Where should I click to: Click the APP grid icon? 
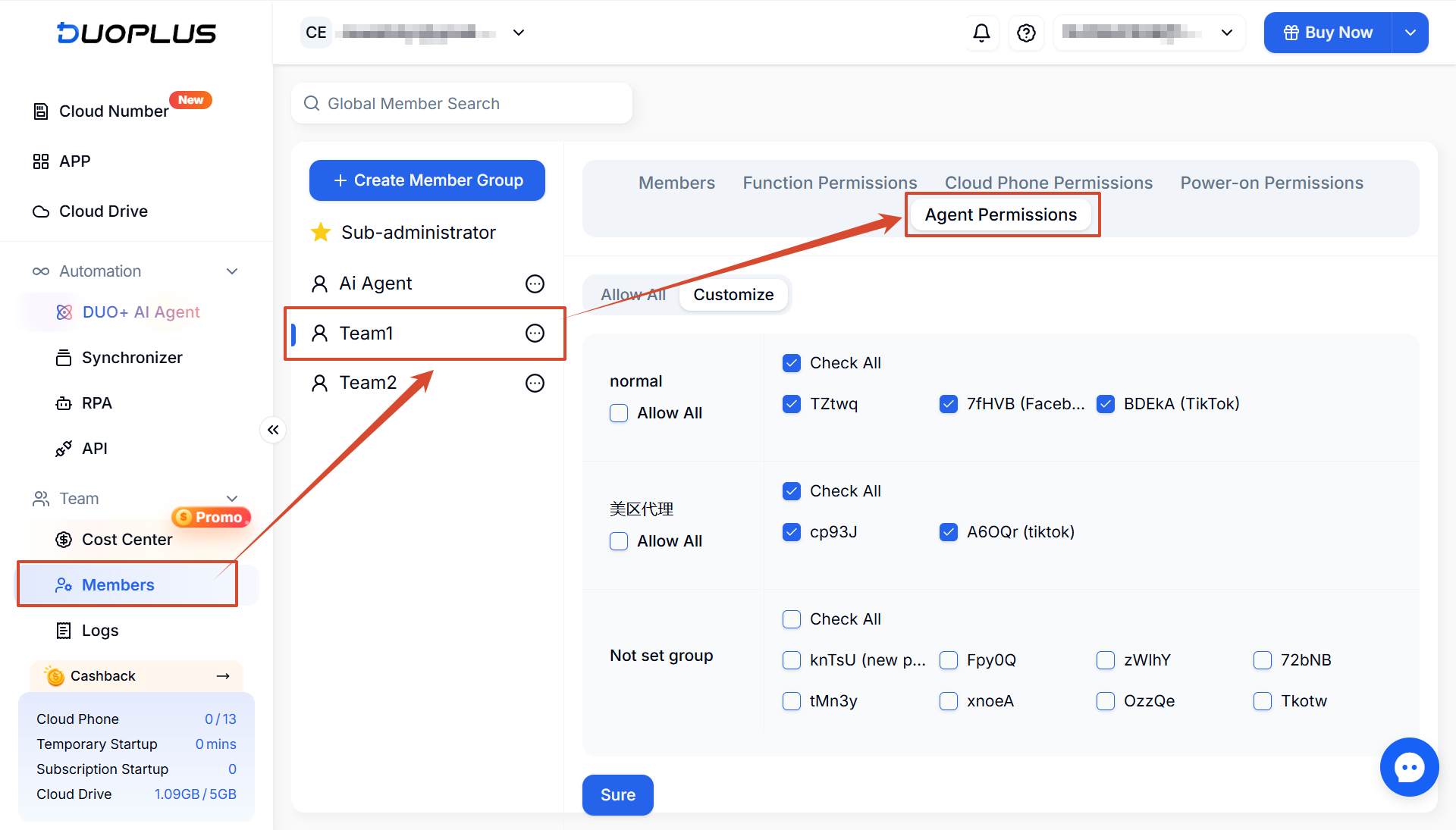41,161
